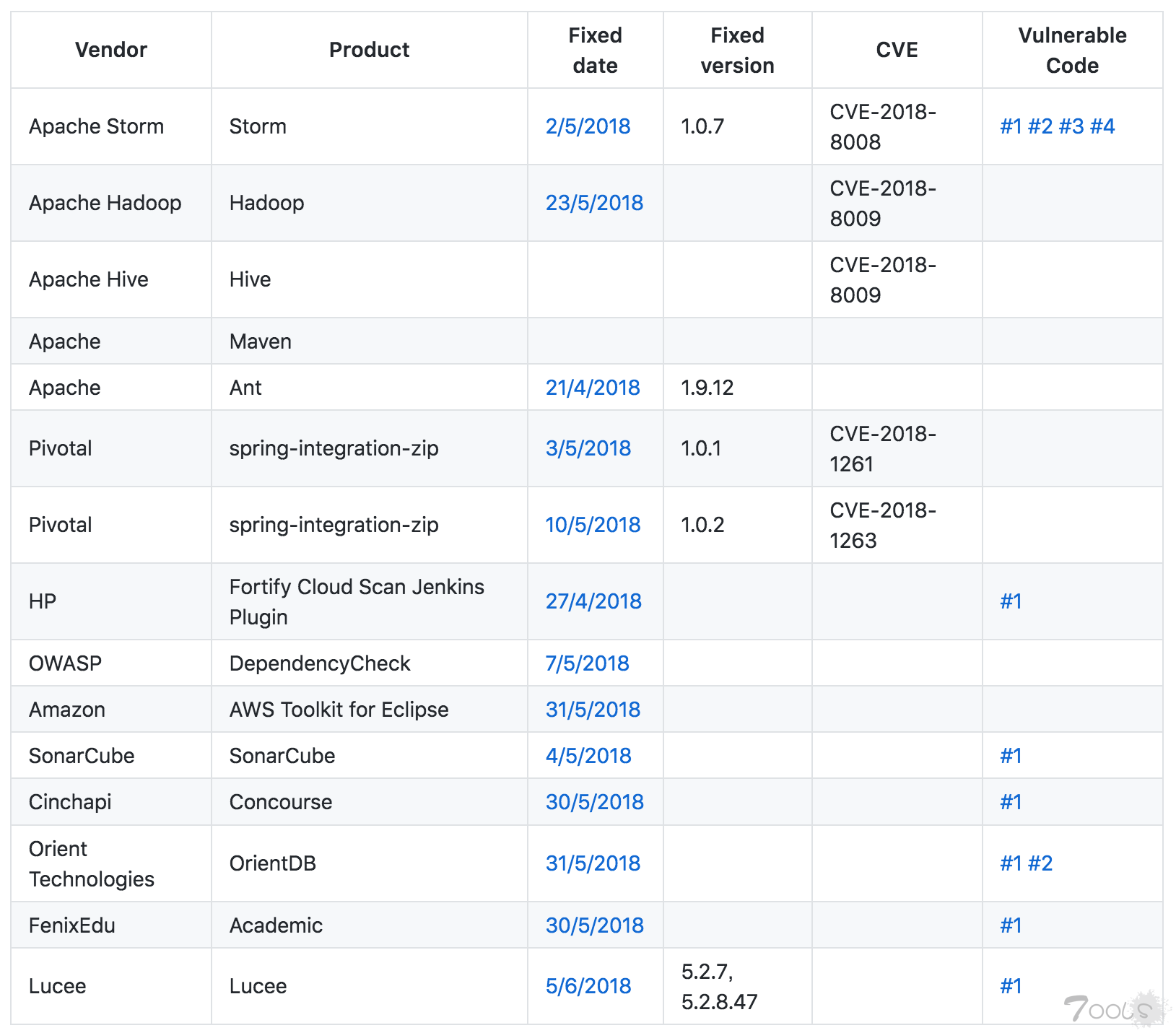Image resolution: width=1176 pixels, height=1033 pixels.
Task: Click the 3/5/2018 spring-integration-zip date link
Action: [588, 448]
